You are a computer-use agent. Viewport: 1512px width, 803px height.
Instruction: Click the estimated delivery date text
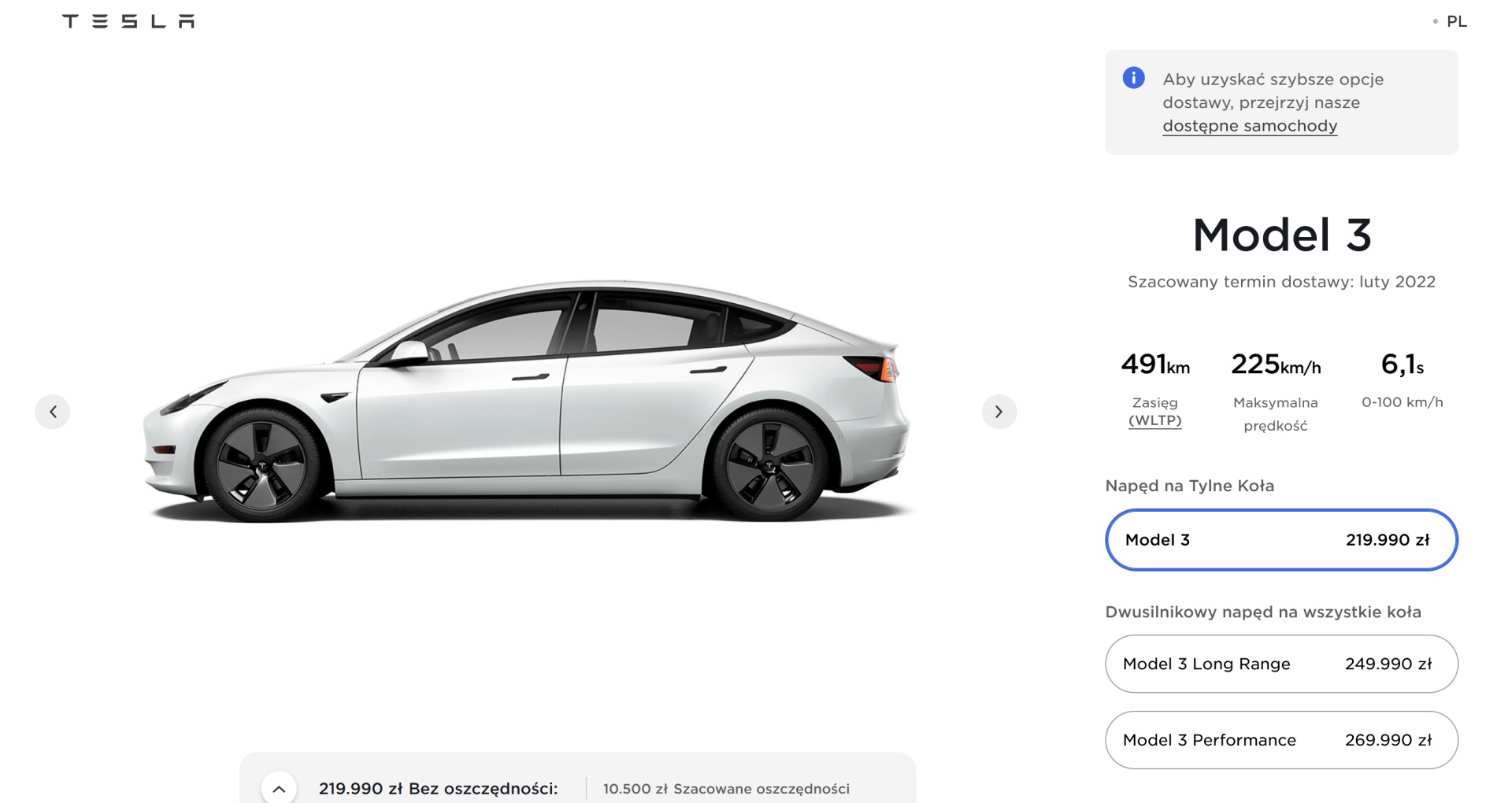(x=1281, y=282)
